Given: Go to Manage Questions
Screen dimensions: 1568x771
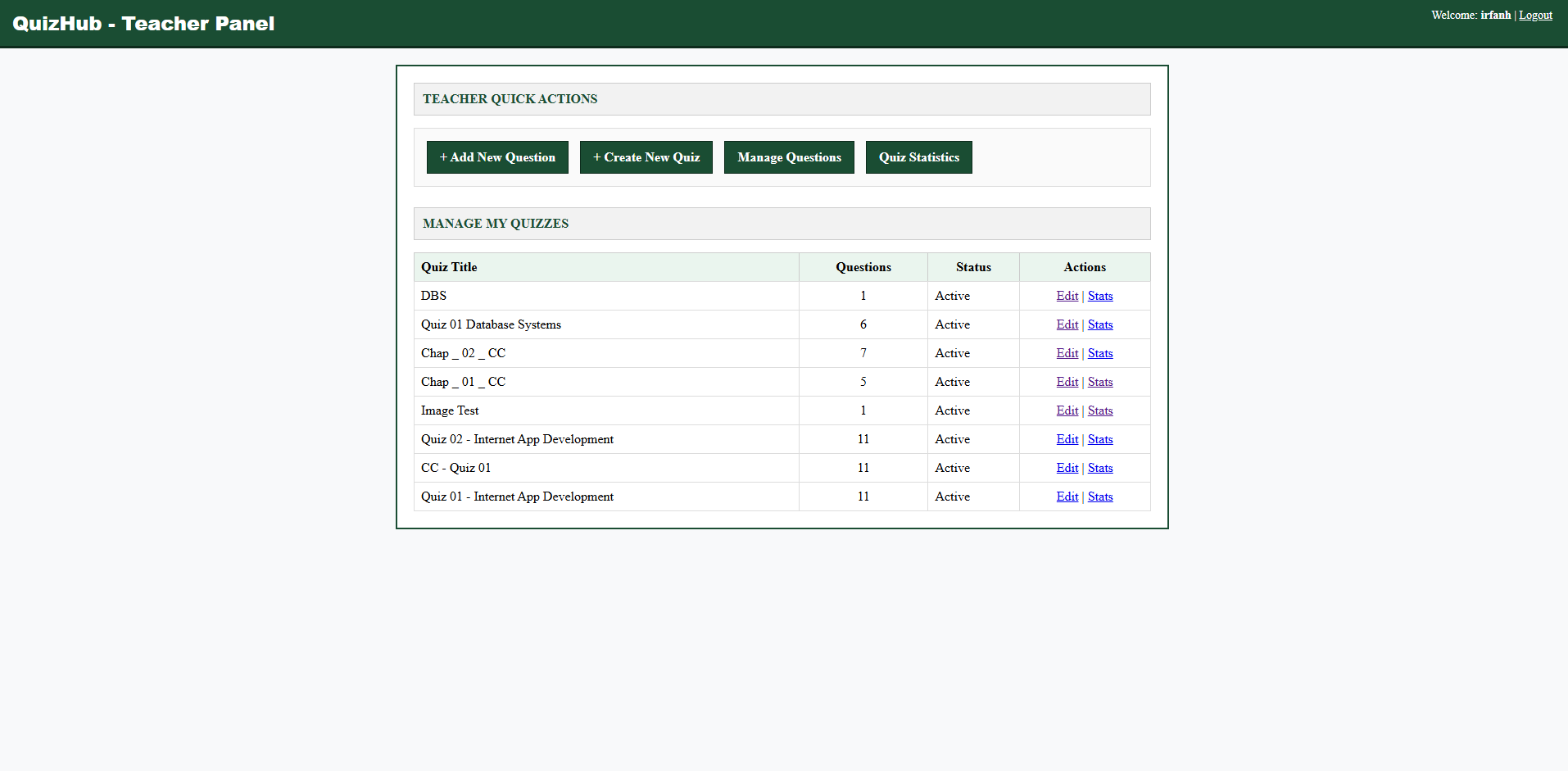Looking at the screenshot, I should 789,157.
